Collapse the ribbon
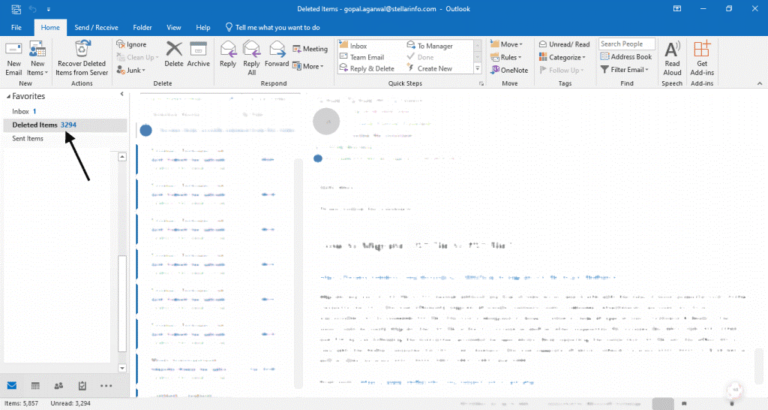The width and height of the screenshot is (768, 410). pos(760,84)
